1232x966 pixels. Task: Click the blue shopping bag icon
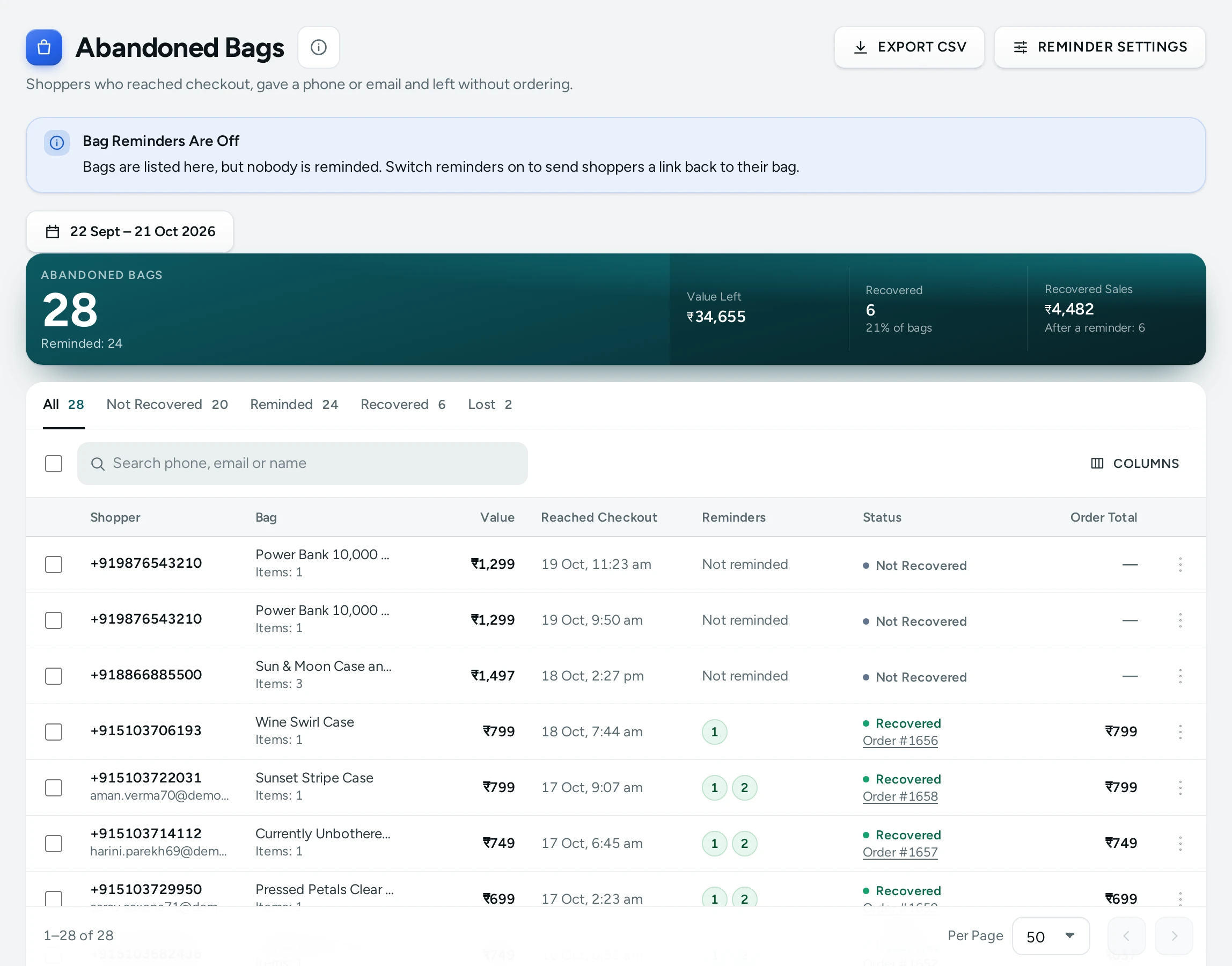[44, 48]
